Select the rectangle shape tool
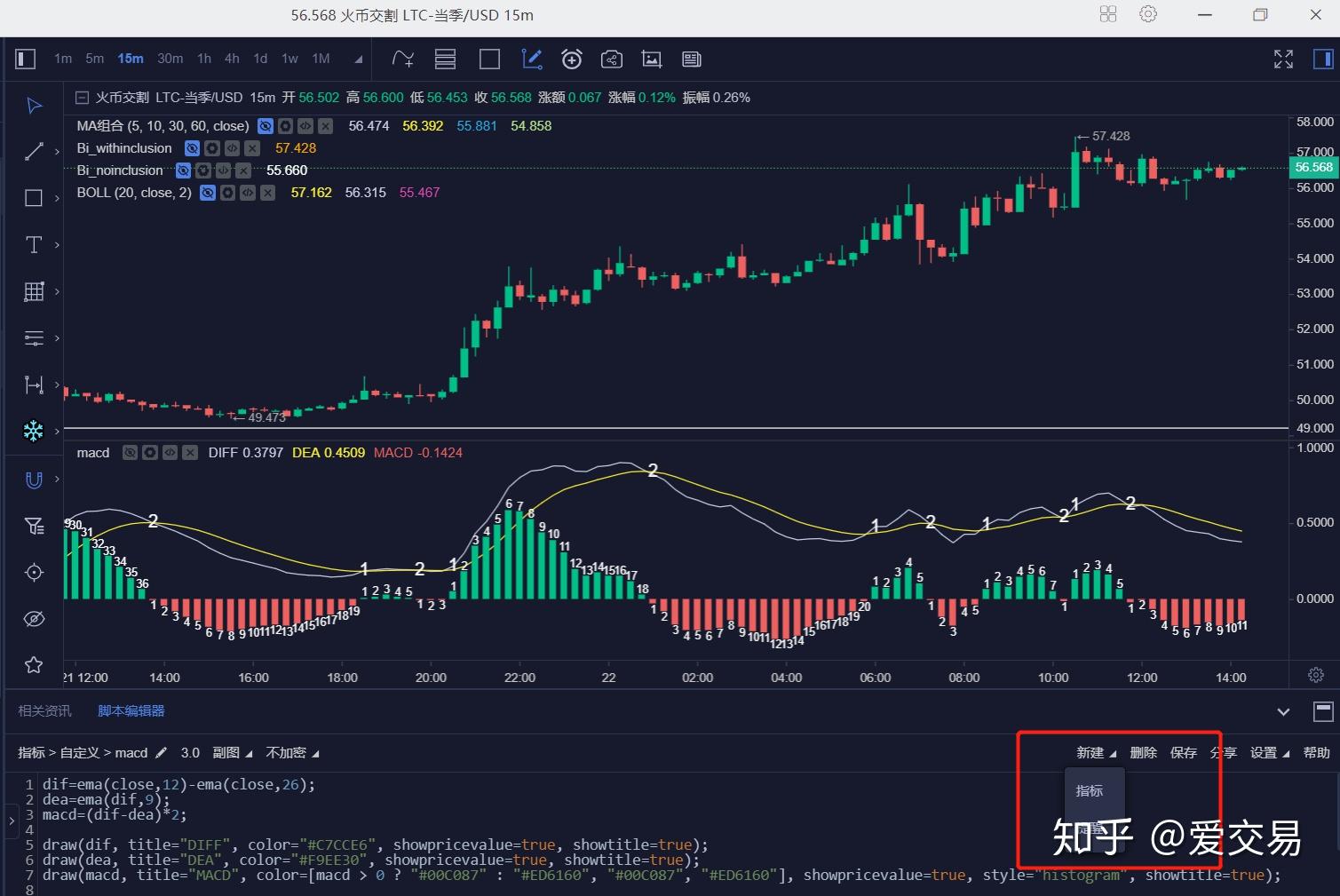1340x896 pixels. point(34,198)
